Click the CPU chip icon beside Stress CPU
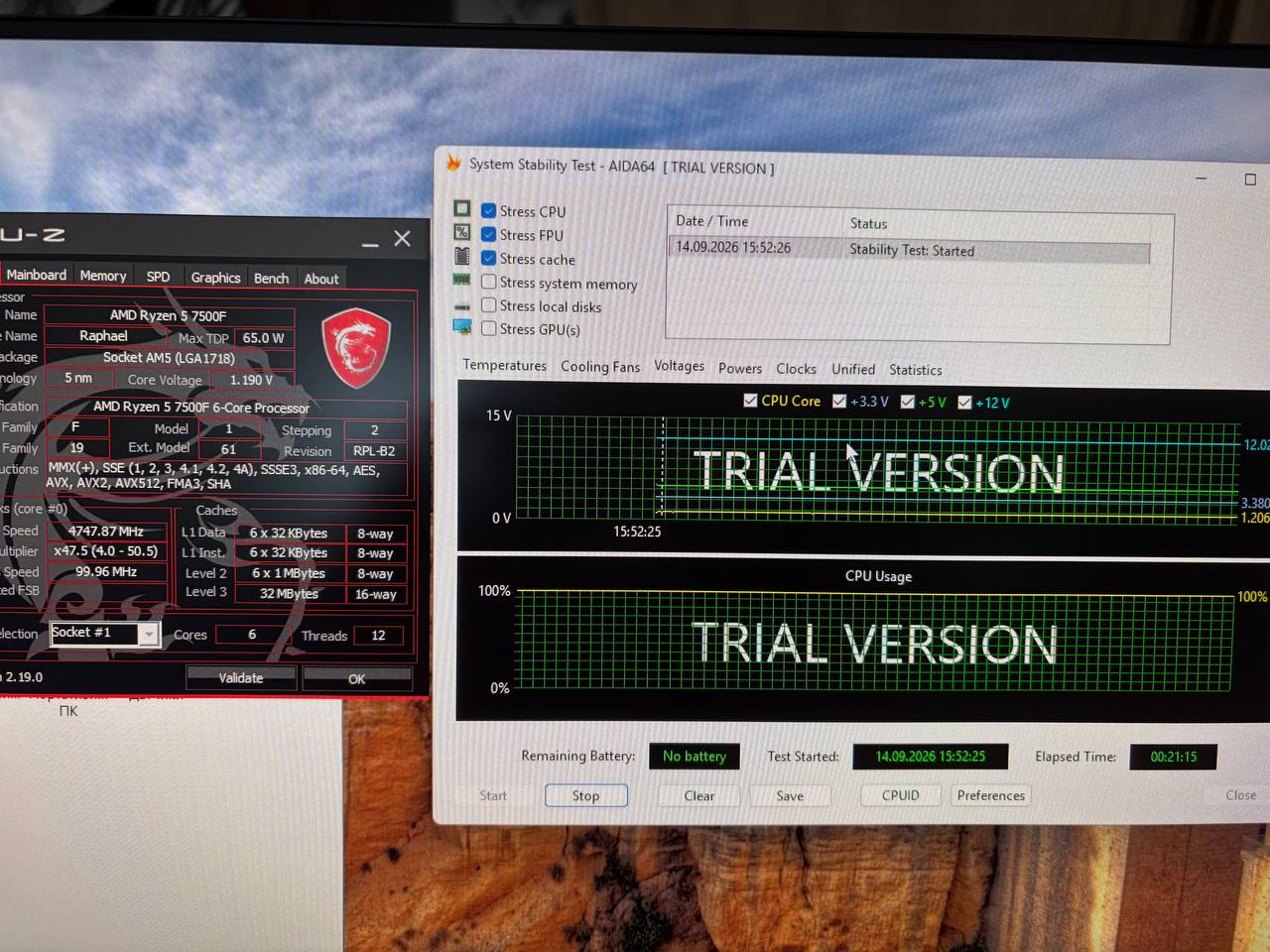The height and width of the screenshot is (952, 1270). 462,209
